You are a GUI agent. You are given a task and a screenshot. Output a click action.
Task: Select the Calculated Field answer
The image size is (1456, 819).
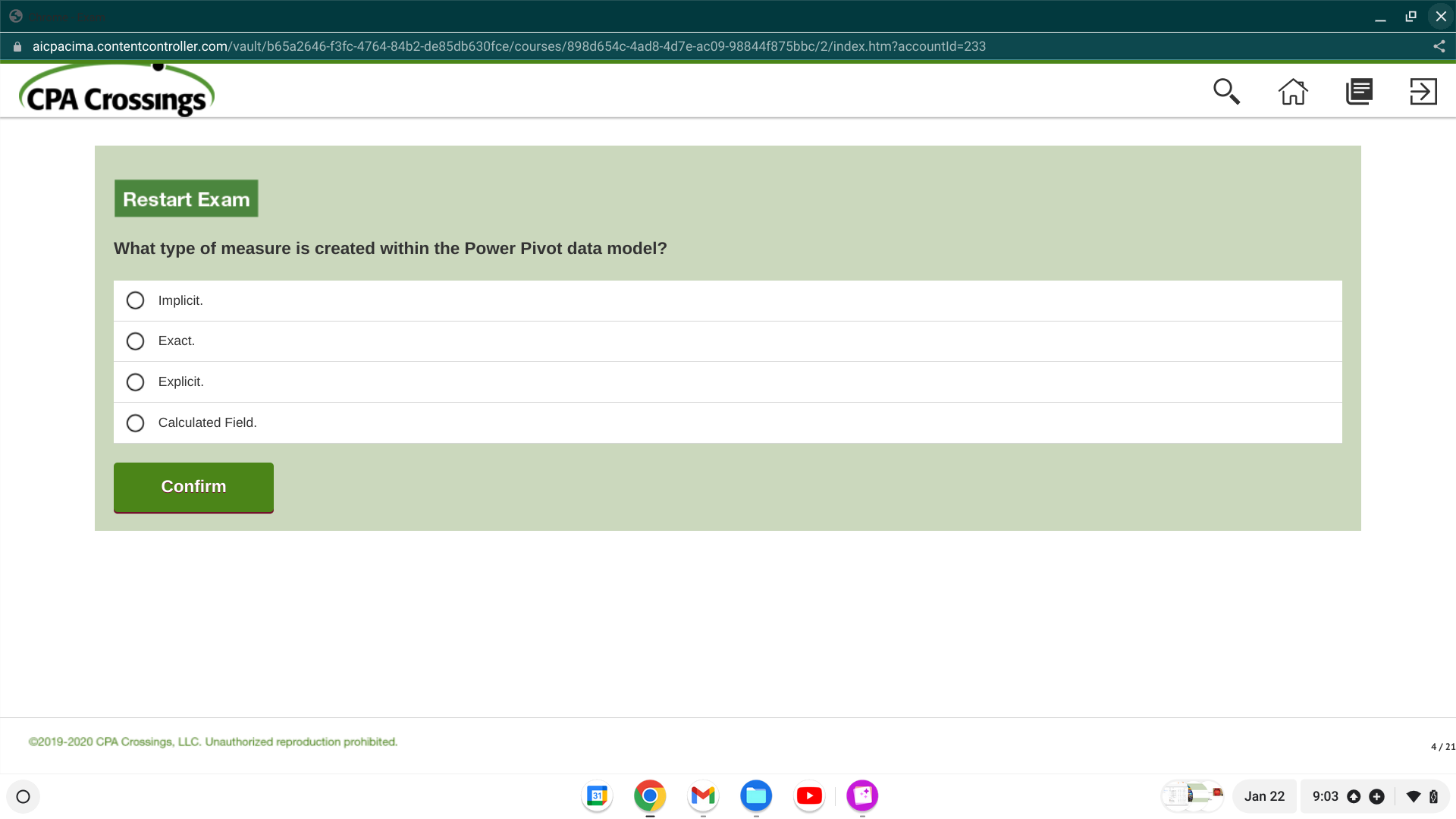pos(135,422)
